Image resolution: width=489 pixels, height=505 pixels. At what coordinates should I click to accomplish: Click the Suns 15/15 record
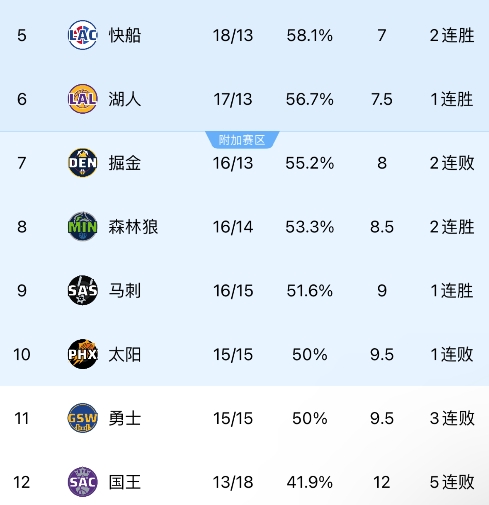[233, 355]
